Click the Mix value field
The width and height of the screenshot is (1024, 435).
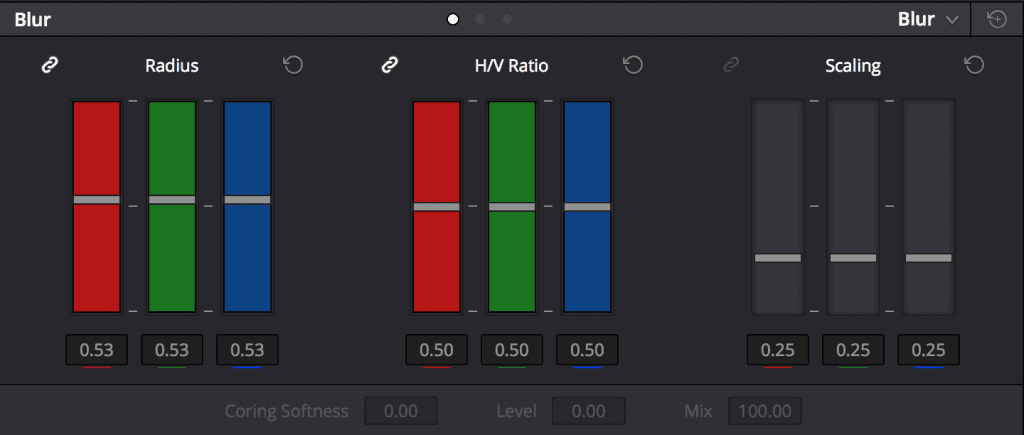tap(765, 411)
